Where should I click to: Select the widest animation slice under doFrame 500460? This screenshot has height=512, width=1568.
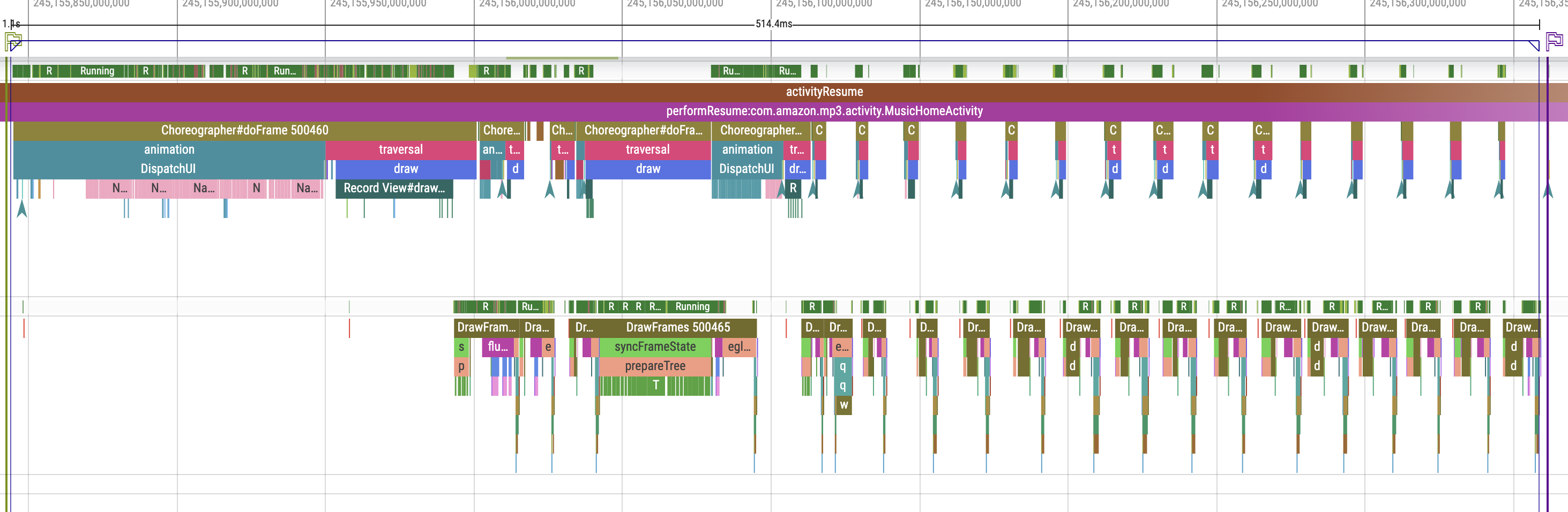pyautogui.click(x=169, y=149)
